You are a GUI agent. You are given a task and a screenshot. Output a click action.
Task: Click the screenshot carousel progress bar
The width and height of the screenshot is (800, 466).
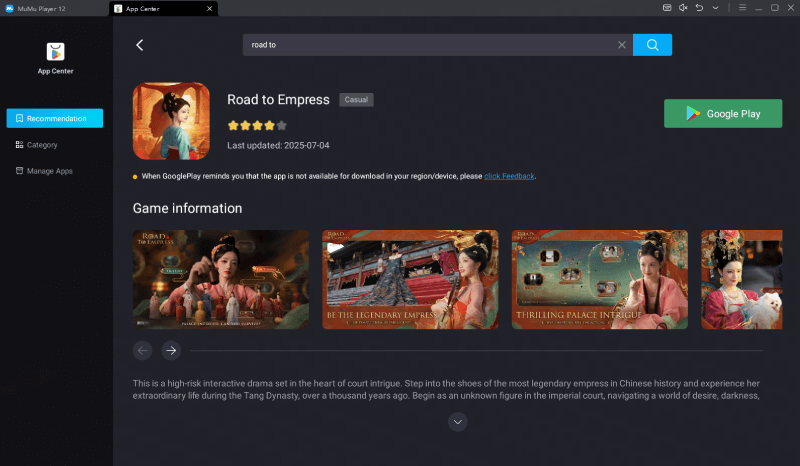coord(476,351)
